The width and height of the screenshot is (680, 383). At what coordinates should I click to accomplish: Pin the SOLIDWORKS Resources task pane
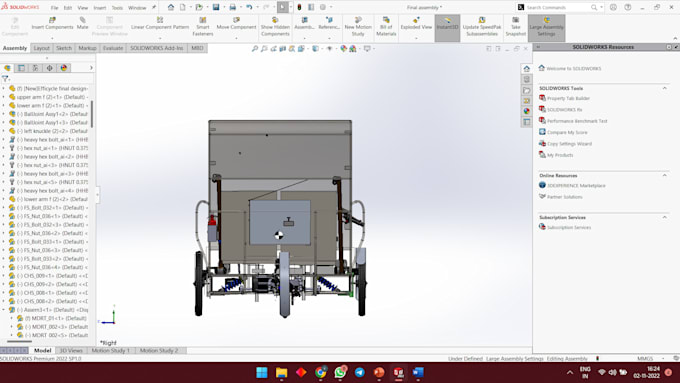675,47
